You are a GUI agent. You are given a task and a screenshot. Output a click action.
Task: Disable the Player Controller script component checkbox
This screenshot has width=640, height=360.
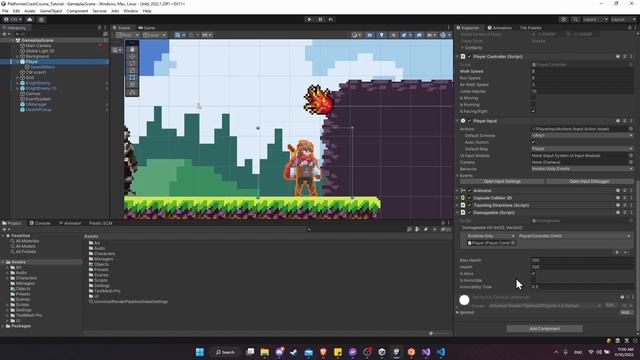coord(469,57)
